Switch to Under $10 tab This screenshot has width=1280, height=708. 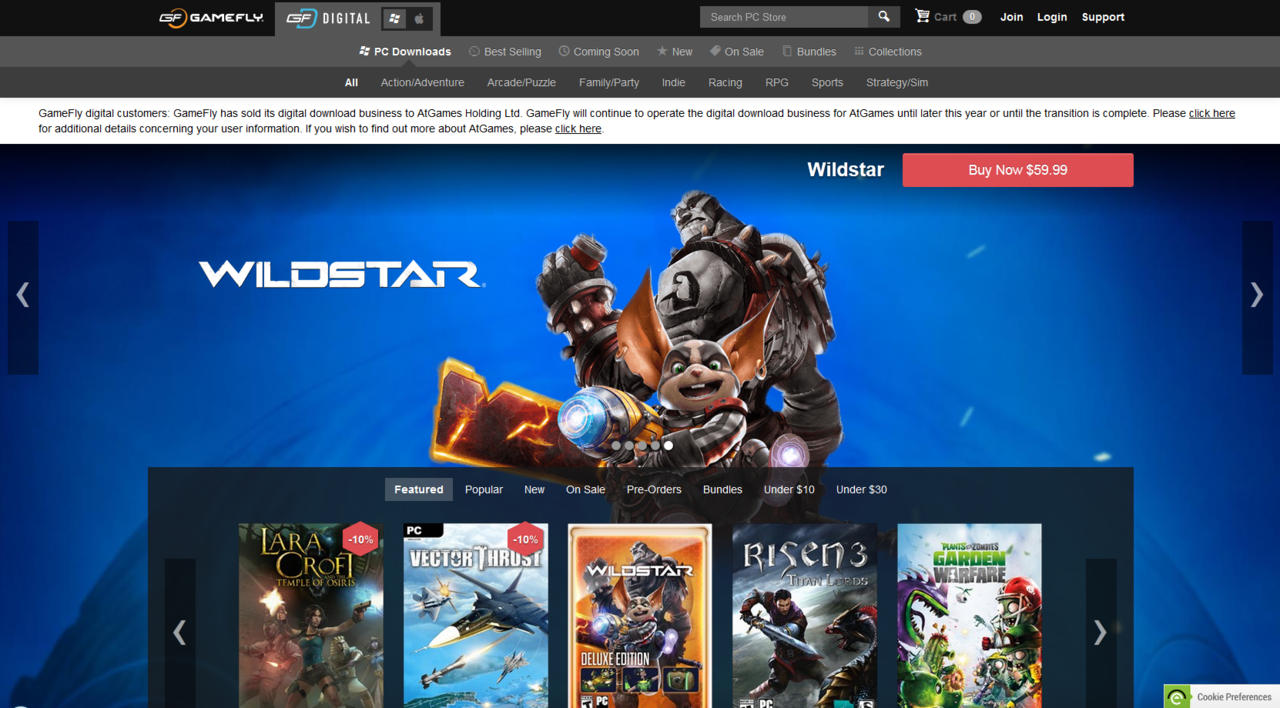click(790, 489)
